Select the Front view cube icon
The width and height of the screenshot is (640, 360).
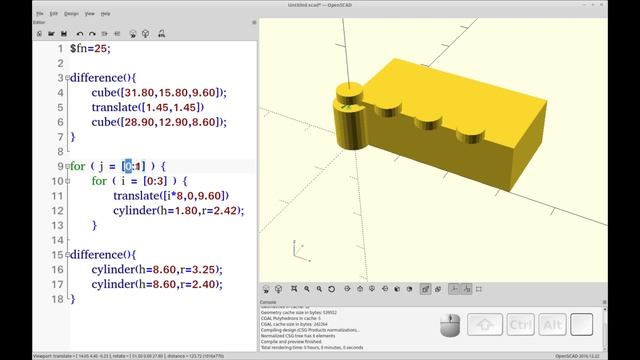397,289
